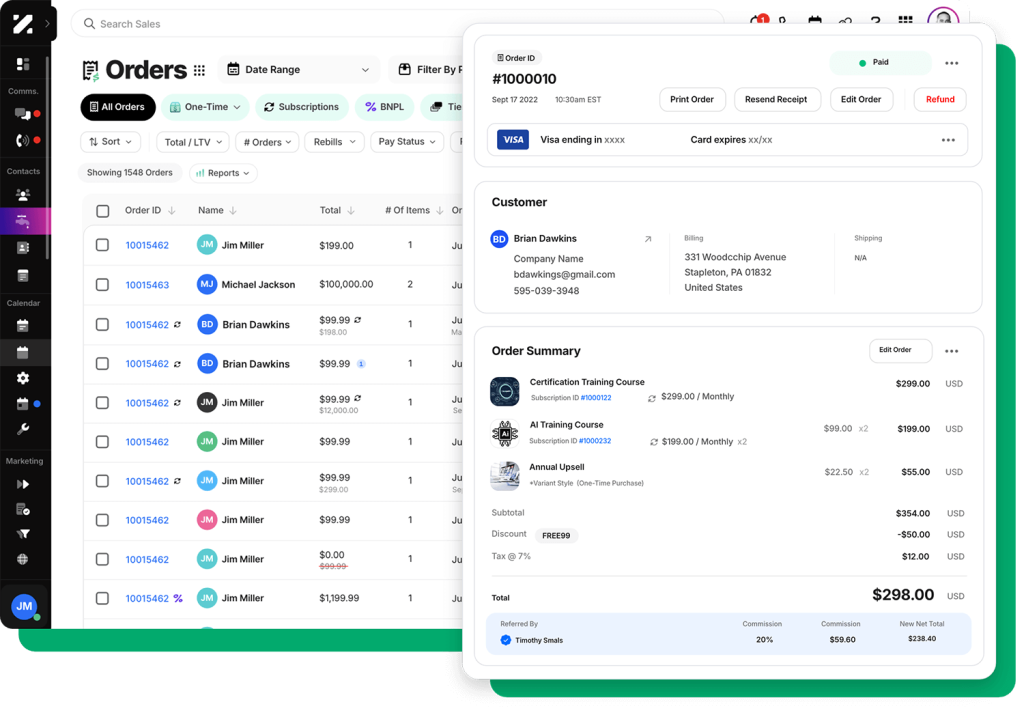Click Edit Order button next to Resend Receipt
This screenshot has height=715, width=1024.
click(861, 99)
